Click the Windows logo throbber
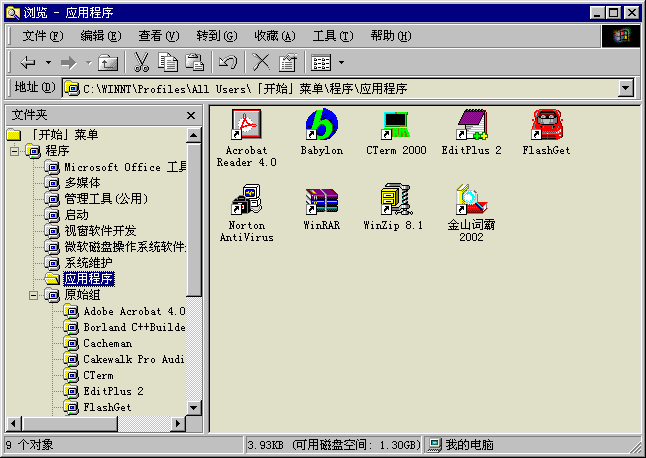The image size is (646, 458). pos(621,36)
